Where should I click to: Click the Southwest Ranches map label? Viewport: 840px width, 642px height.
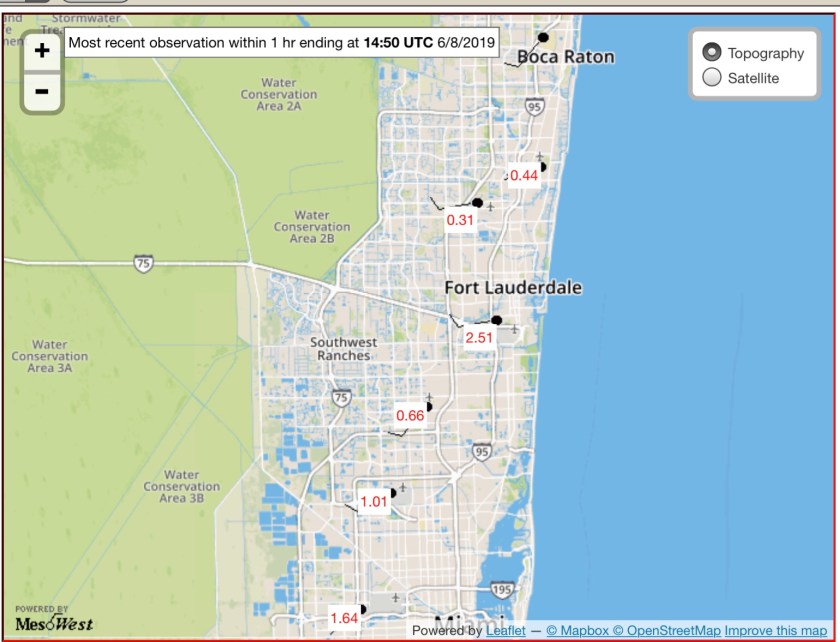[343, 349]
